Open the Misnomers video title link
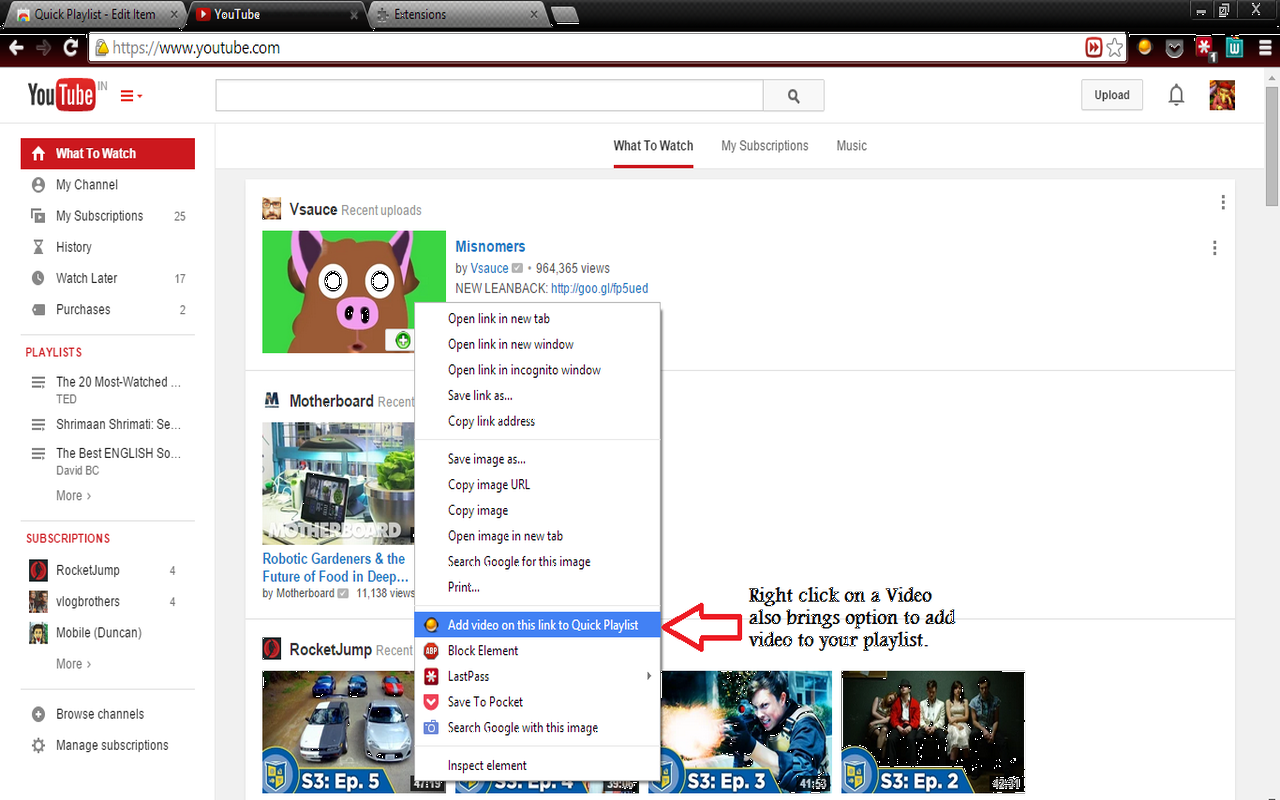This screenshot has width=1280, height=800. [490, 247]
